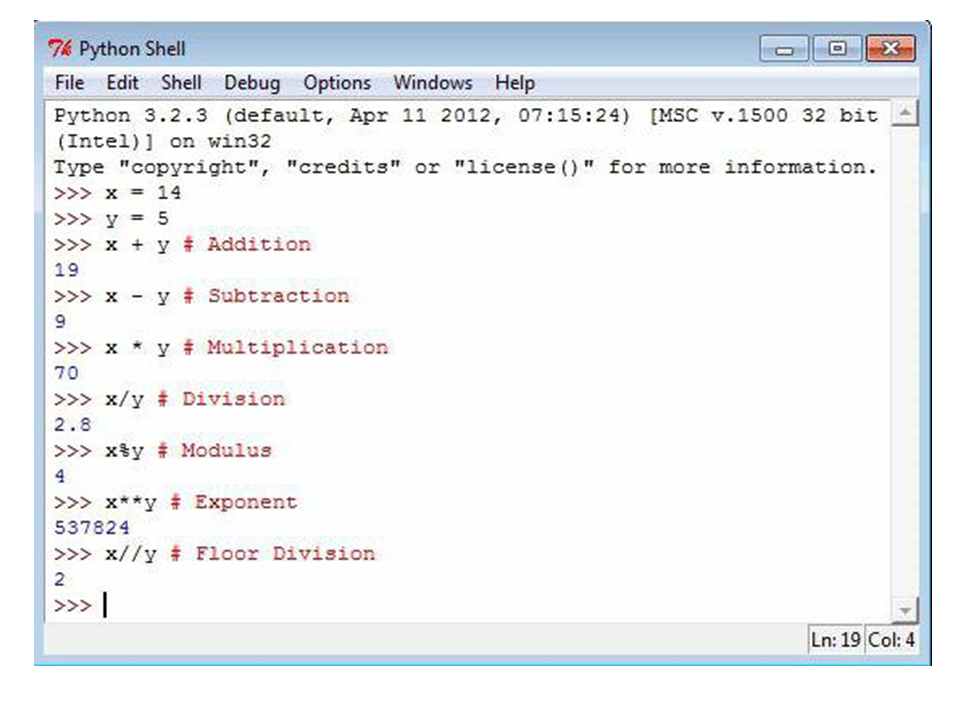The height and width of the screenshot is (720, 960).
Task: Click the 'Type "copyright"' information line
Action: [465, 167]
